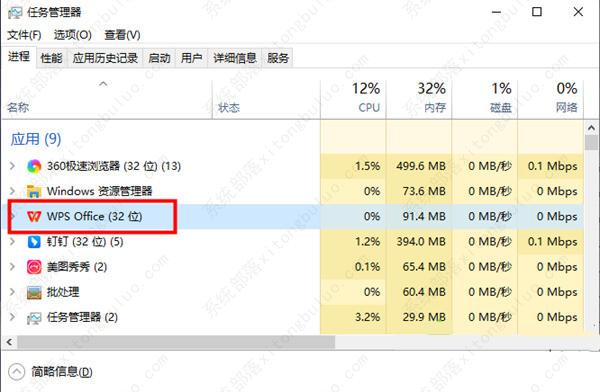Image resolution: width=600 pixels, height=392 pixels.
Task: Click the 29.9 MB memory value
Action: coord(424,317)
